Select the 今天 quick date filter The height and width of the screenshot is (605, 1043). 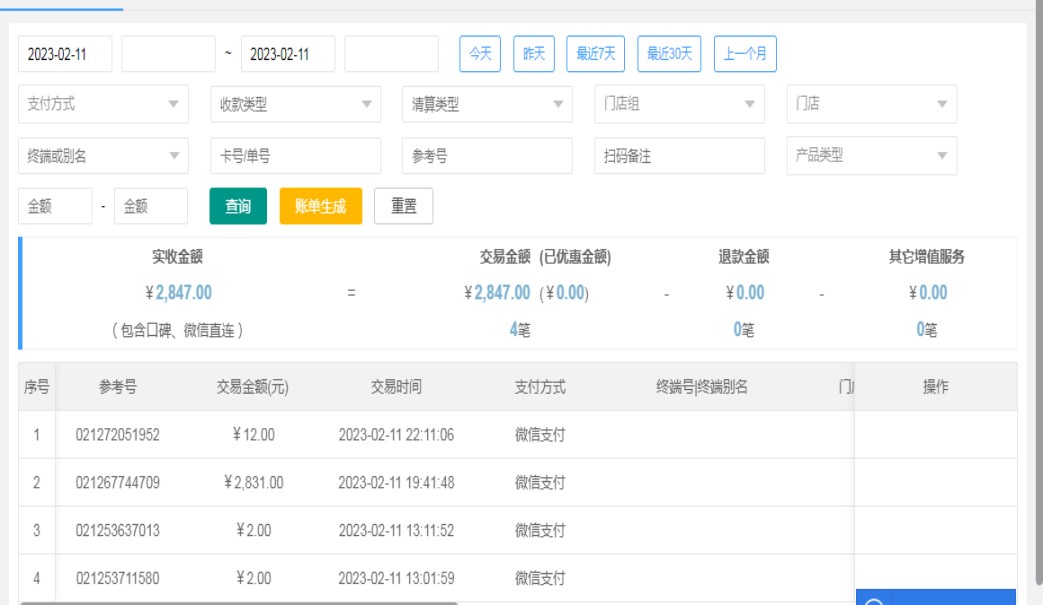pos(480,54)
